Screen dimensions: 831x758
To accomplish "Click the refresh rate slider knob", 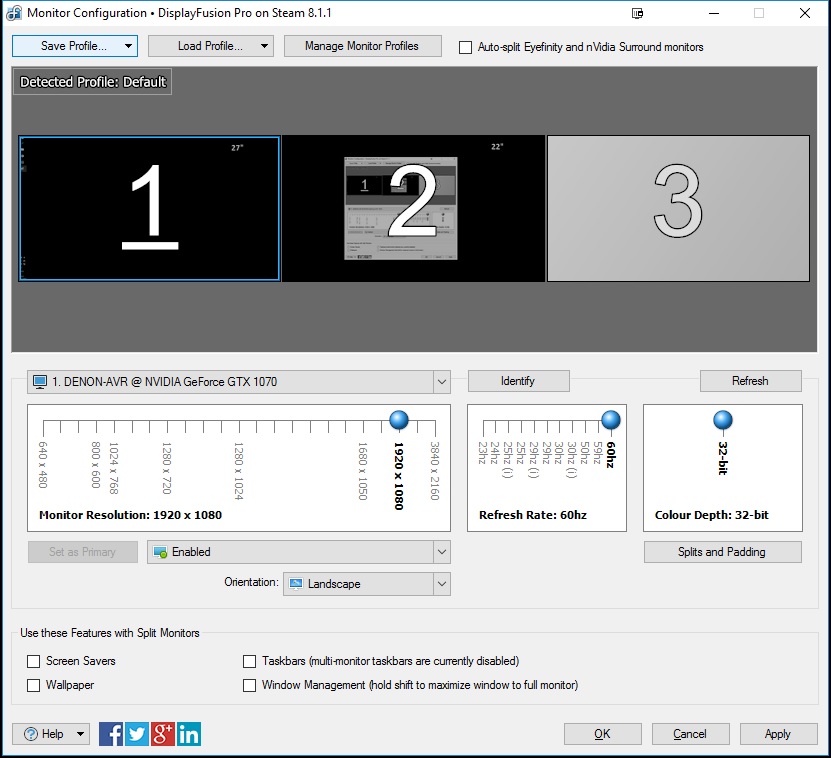I will [x=611, y=420].
